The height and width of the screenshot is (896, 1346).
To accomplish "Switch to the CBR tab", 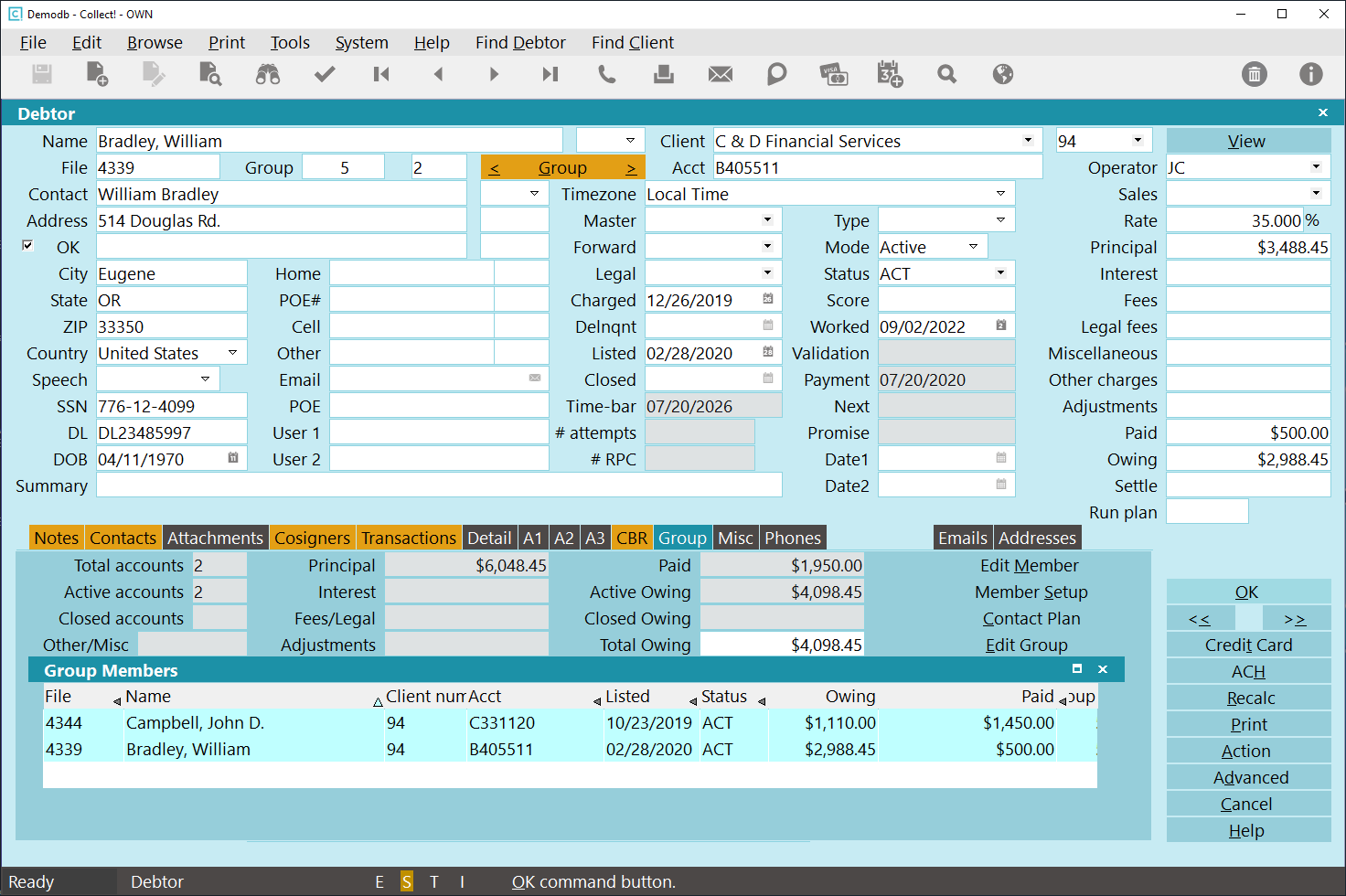I will [632, 538].
